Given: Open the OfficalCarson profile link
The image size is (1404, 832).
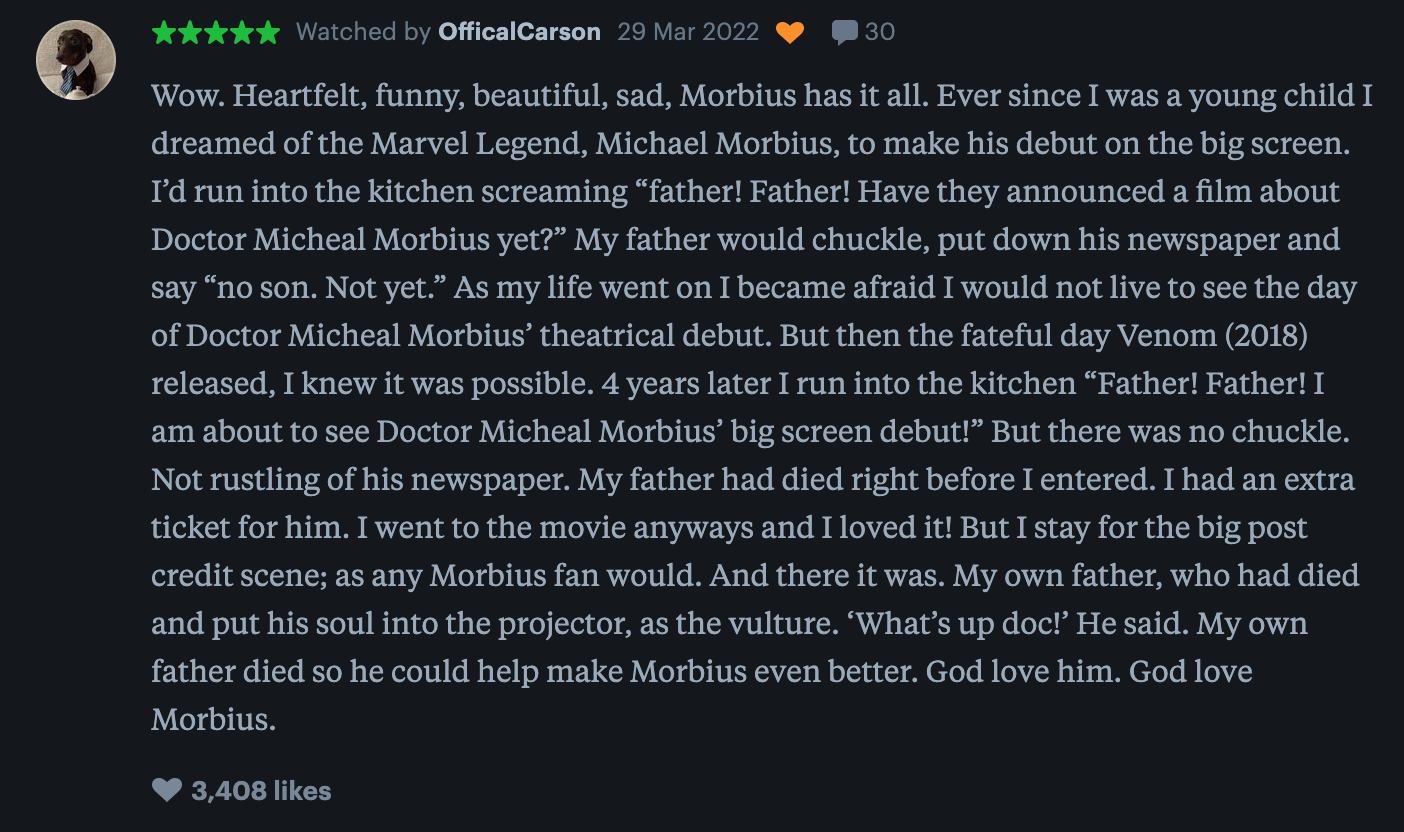Looking at the screenshot, I should pyautogui.click(x=519, y=32).
